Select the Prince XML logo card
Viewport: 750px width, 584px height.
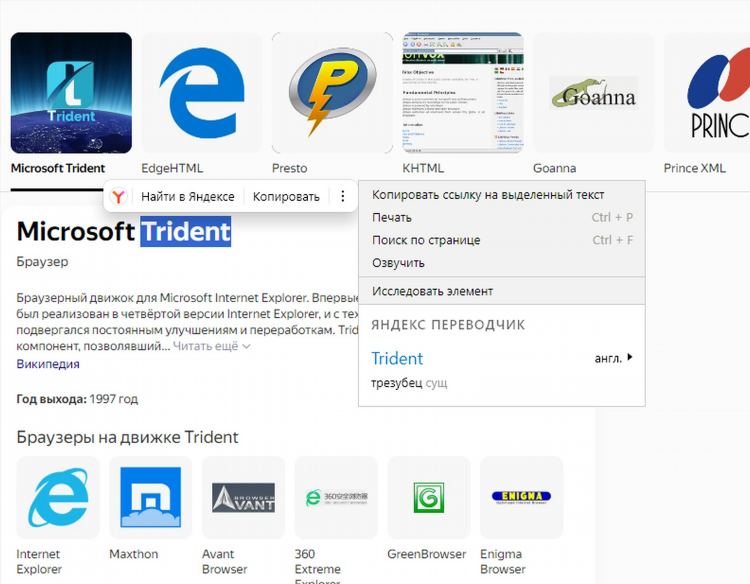pos(707,93)
